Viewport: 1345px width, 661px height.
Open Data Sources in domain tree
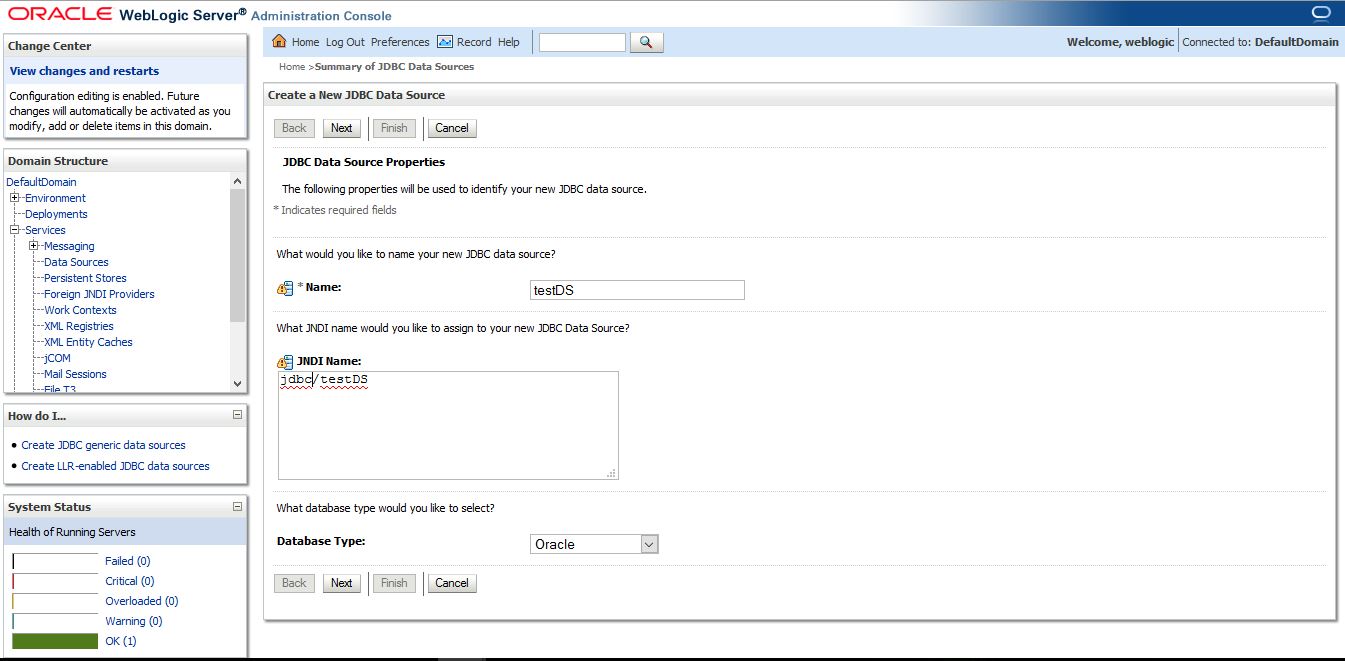coord(76,262)
